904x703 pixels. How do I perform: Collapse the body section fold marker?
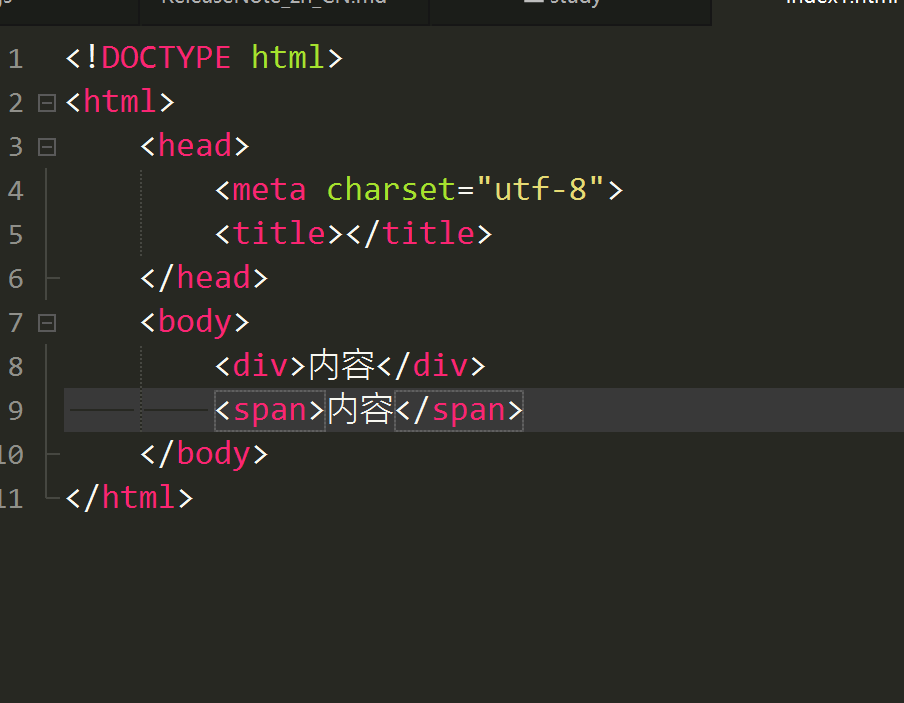click(x=46, y=323)
